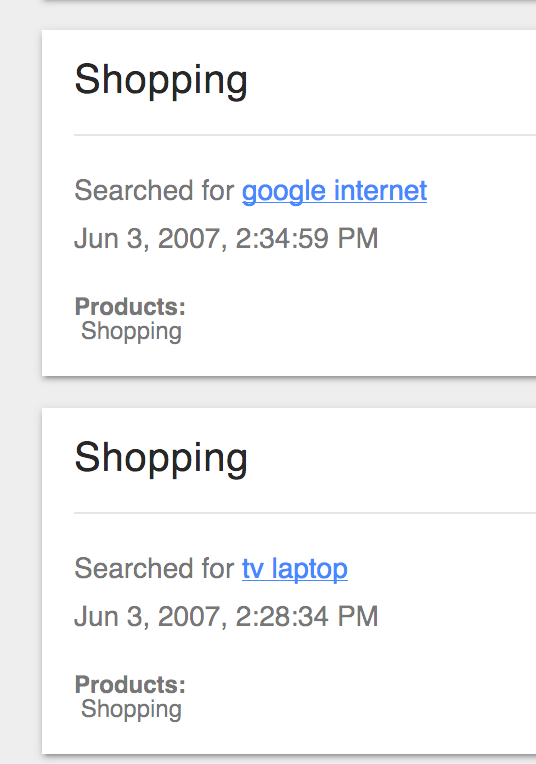Click the divider line in tv laptop card
Image resolution: width=536 pixels, height=764 pixels.
[305, 513]
